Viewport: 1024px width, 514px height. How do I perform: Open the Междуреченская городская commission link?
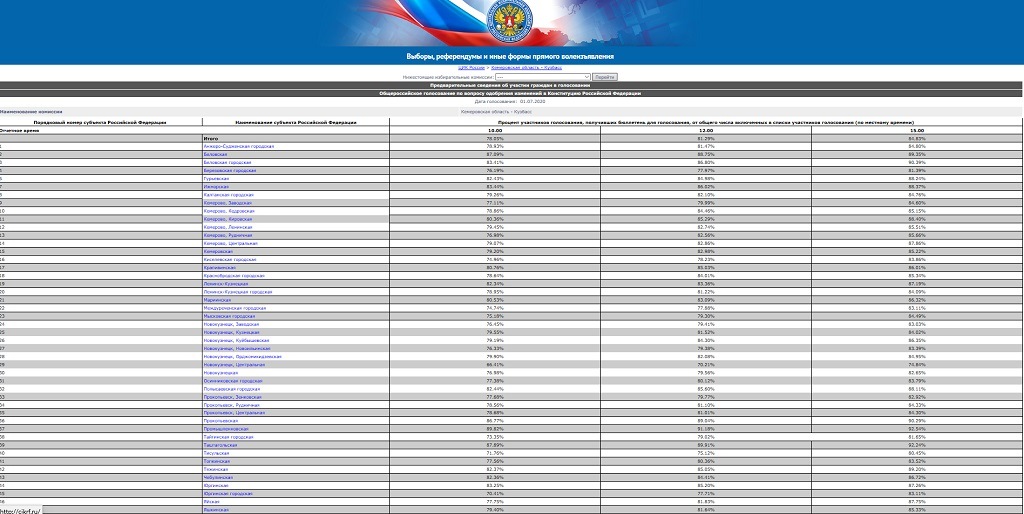(x=235, y=308)
